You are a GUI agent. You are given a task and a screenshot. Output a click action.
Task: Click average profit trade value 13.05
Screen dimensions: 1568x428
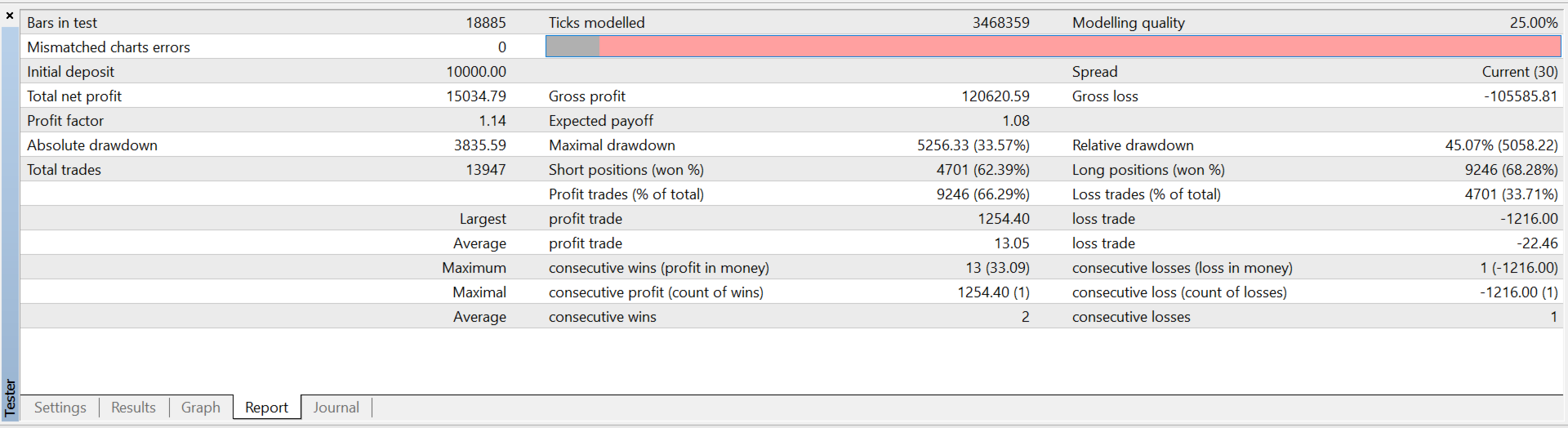coord(1012,243)
